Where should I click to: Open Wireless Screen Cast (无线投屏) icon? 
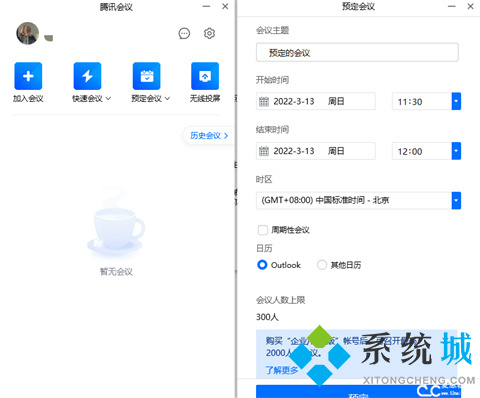pyautogui.click(x=205, y=76)
